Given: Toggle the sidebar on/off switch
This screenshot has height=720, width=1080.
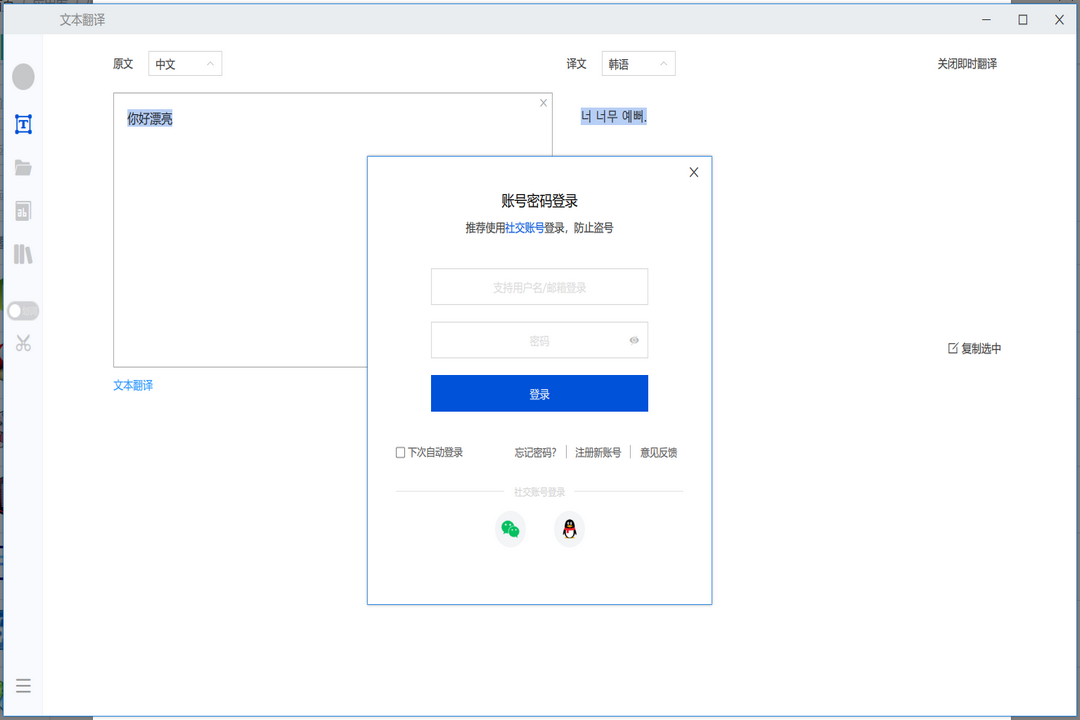Looking at the screenshot, I should point(23,310).
